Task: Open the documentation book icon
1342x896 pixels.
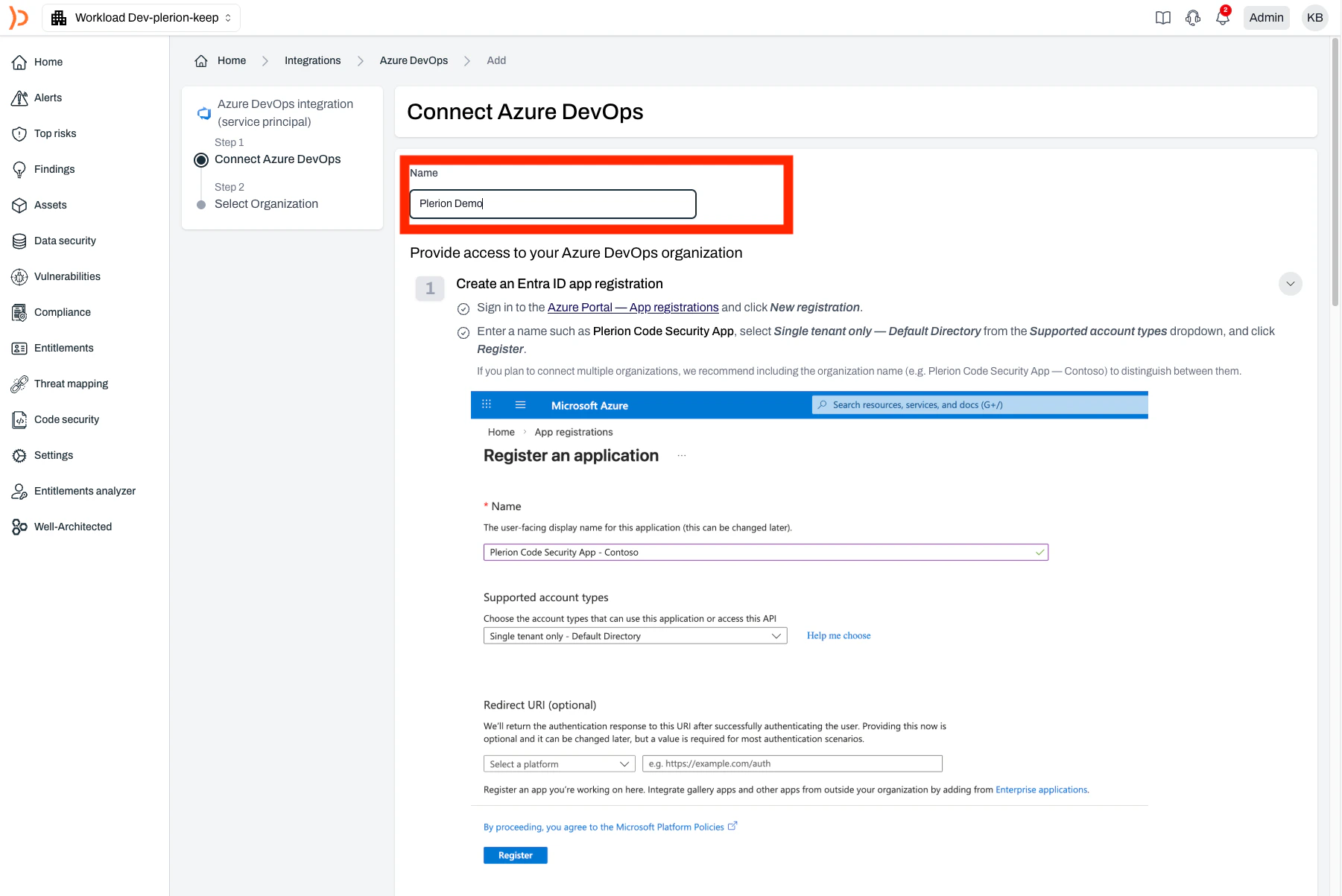Action: point(1163,17)
